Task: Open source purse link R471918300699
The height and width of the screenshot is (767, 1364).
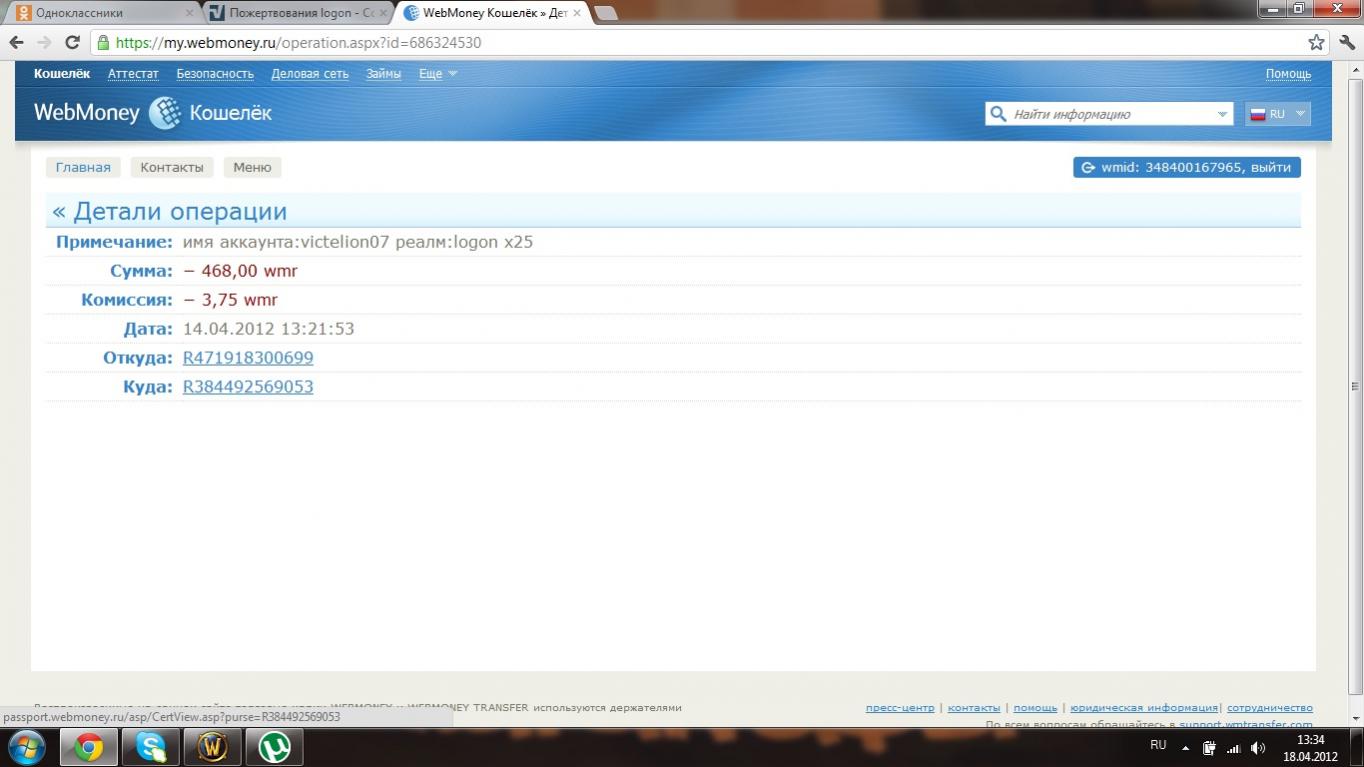Action: pyautogui.click(x=248, y=358)
